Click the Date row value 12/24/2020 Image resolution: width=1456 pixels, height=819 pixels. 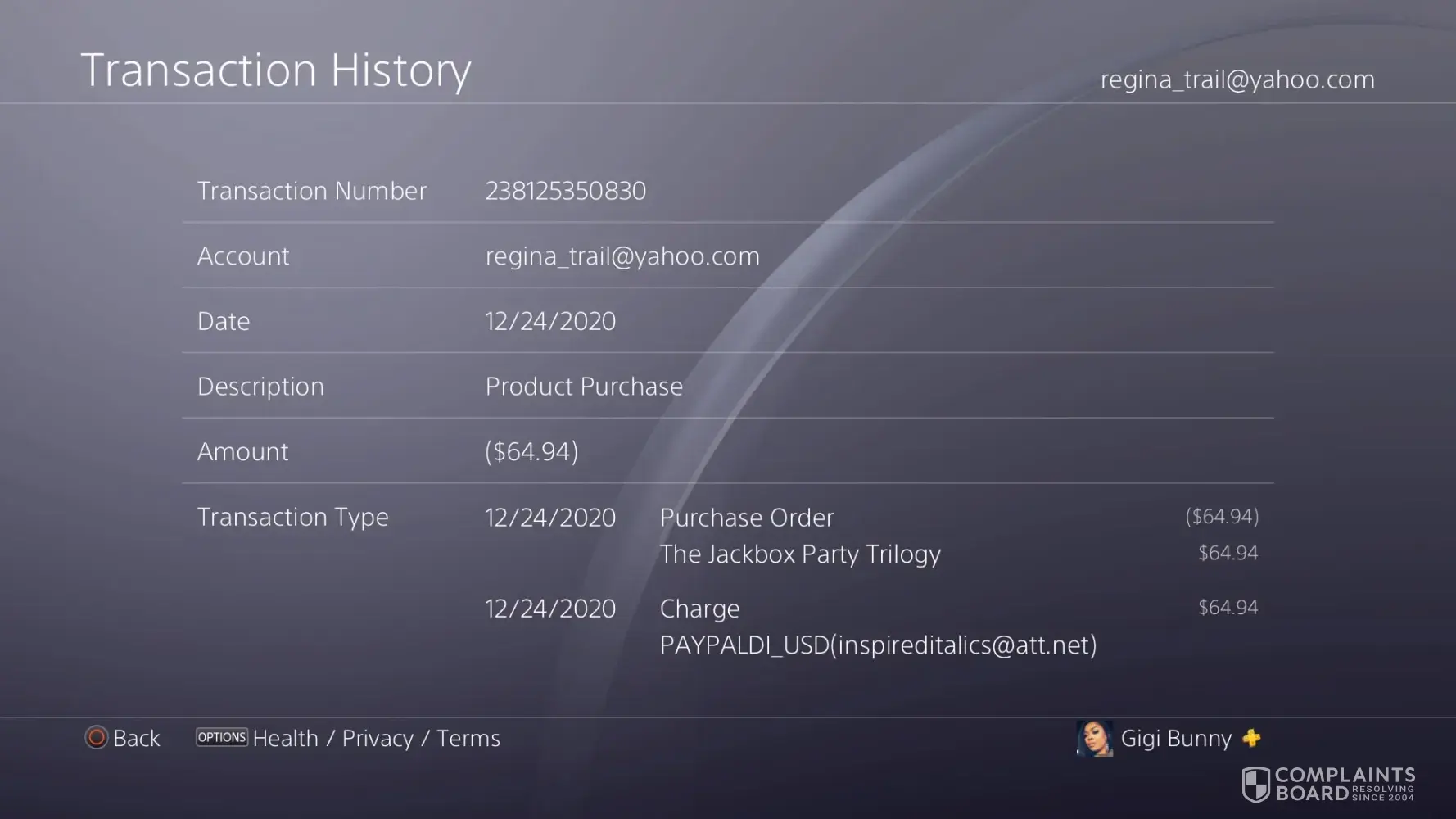tap(550, 321)
